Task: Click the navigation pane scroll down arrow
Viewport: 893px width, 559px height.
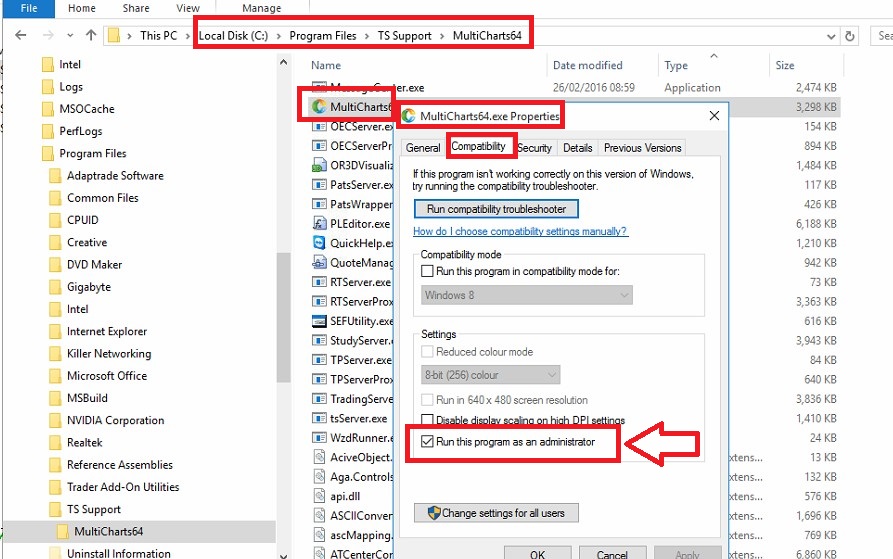Action: tap(284, 555)
